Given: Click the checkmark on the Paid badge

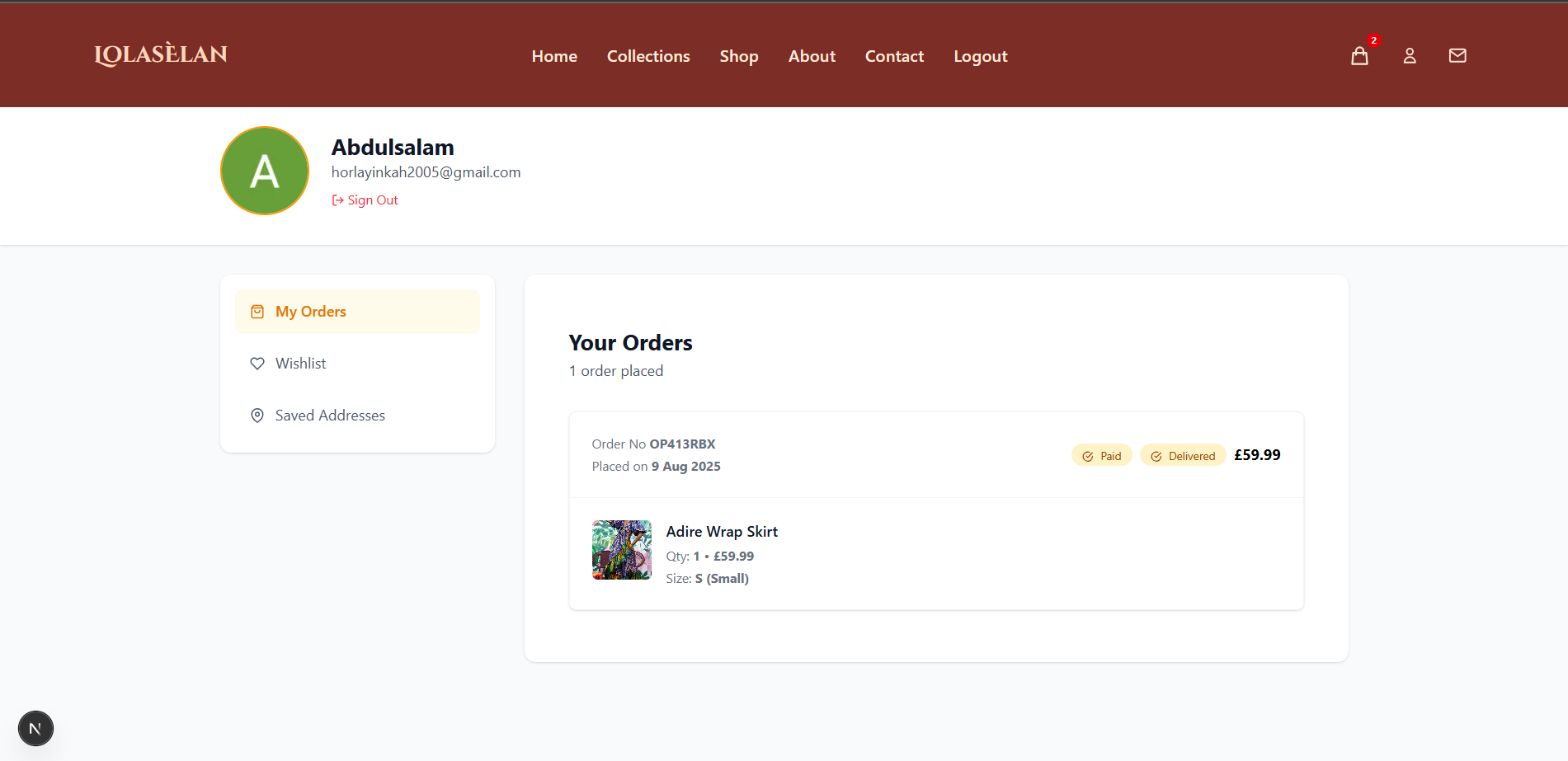Looking at the screenshot, I should (x=1087, y=454).
